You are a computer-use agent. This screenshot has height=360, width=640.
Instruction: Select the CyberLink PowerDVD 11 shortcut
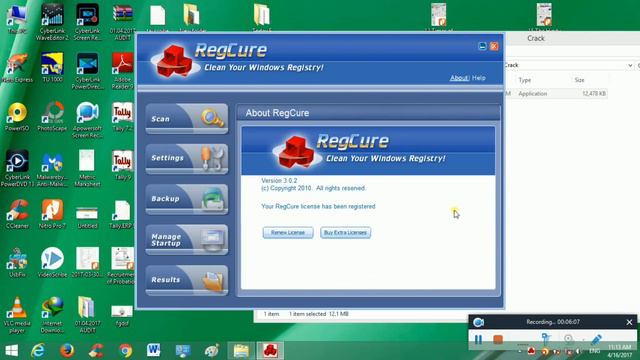(x=17, y=169)
